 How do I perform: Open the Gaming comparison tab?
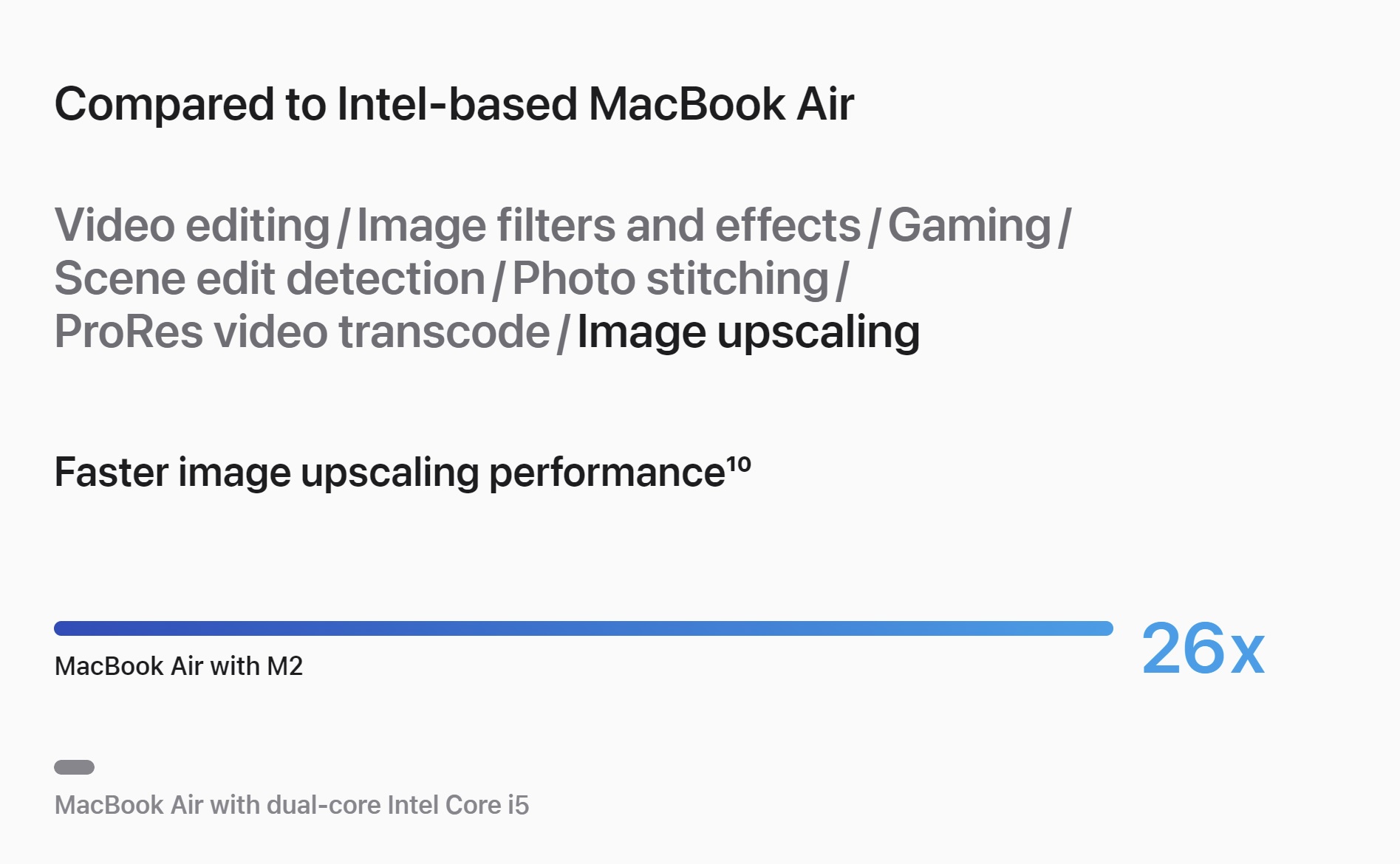[x=969, y=225]
